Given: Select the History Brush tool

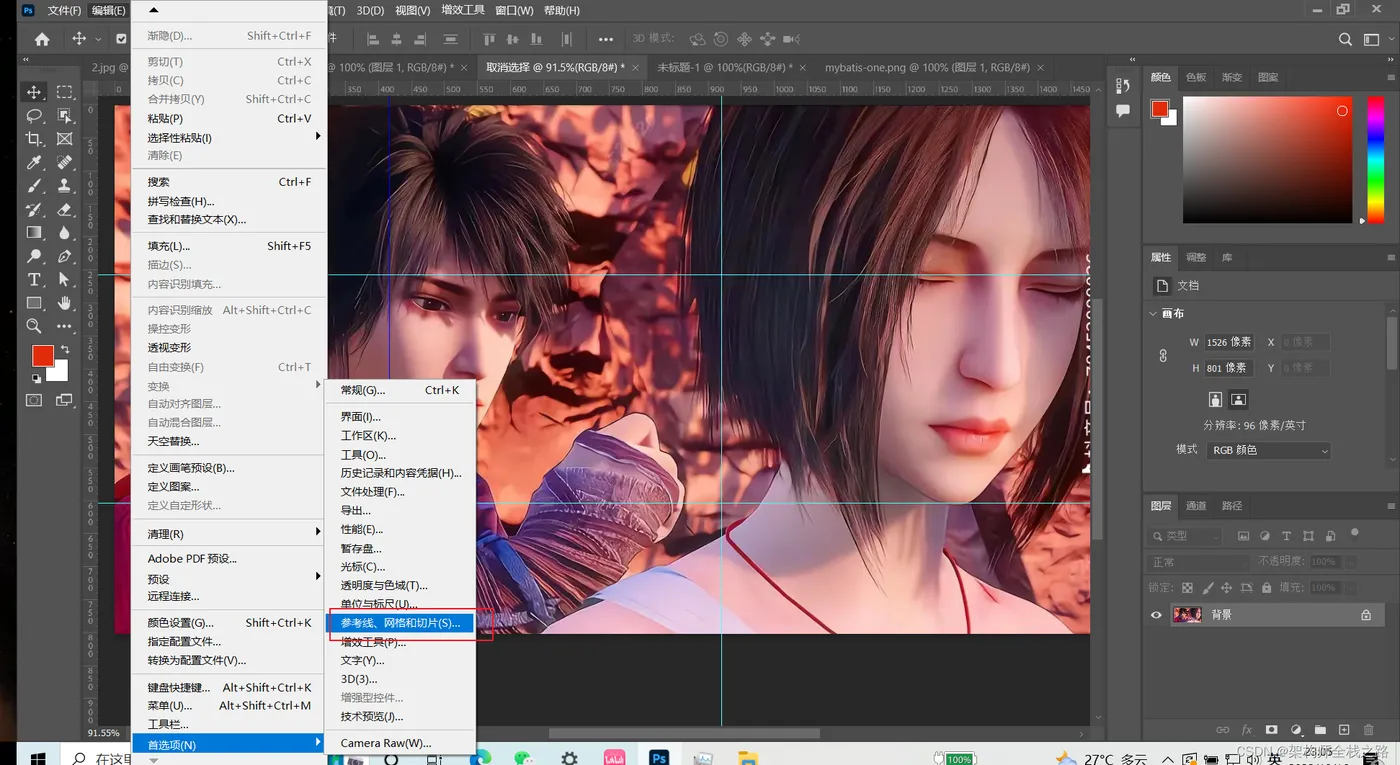Looking at the screenshot, I should [x=34, y=210].
